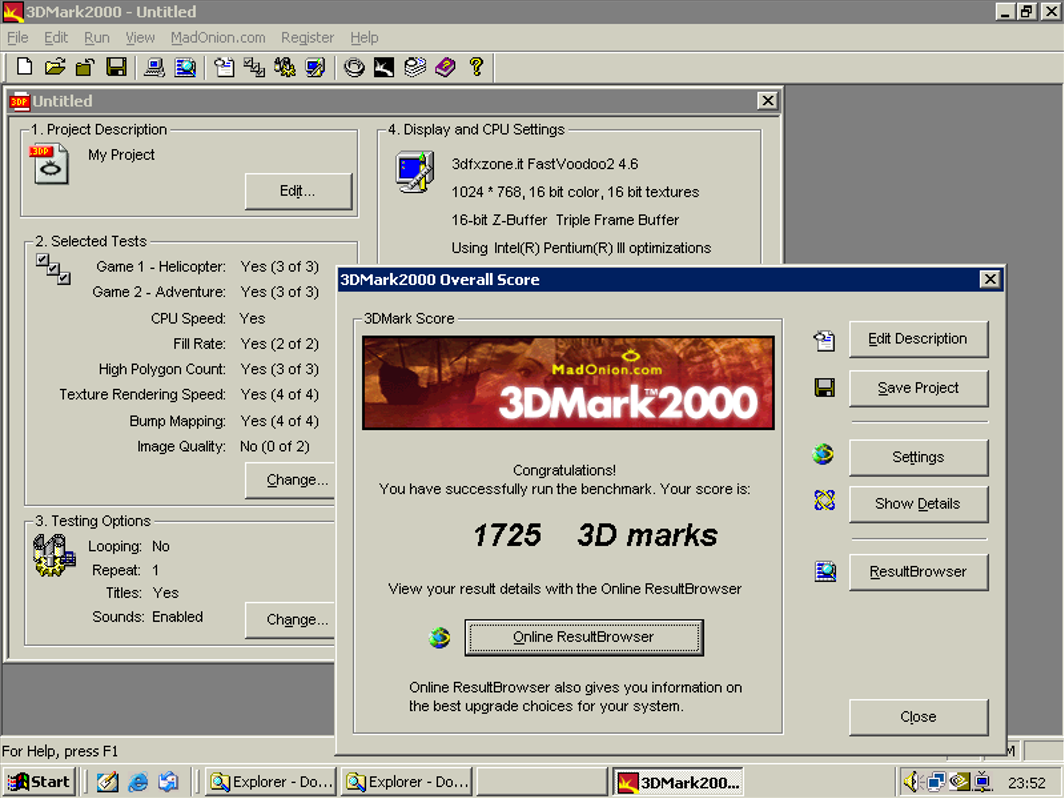The width and height of the screenshot is (1064, 798).
Task: Click the volume speaker tray icon
Action: tap(911, 782)
